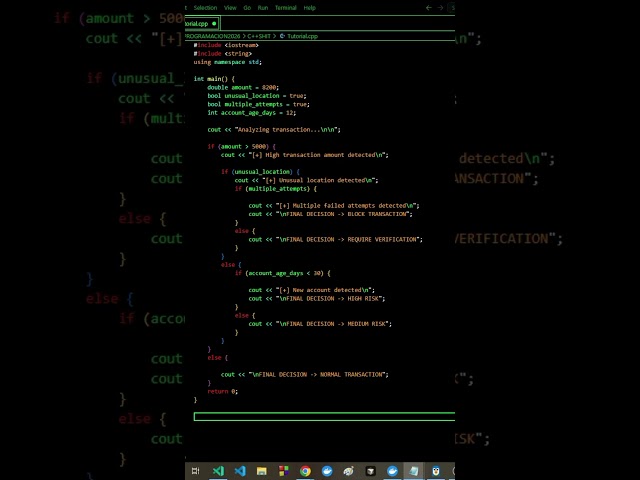Screen dimensions: 640x480
Task: Open the Help menu
Action: pyautogui.click(x=310, y=8)
